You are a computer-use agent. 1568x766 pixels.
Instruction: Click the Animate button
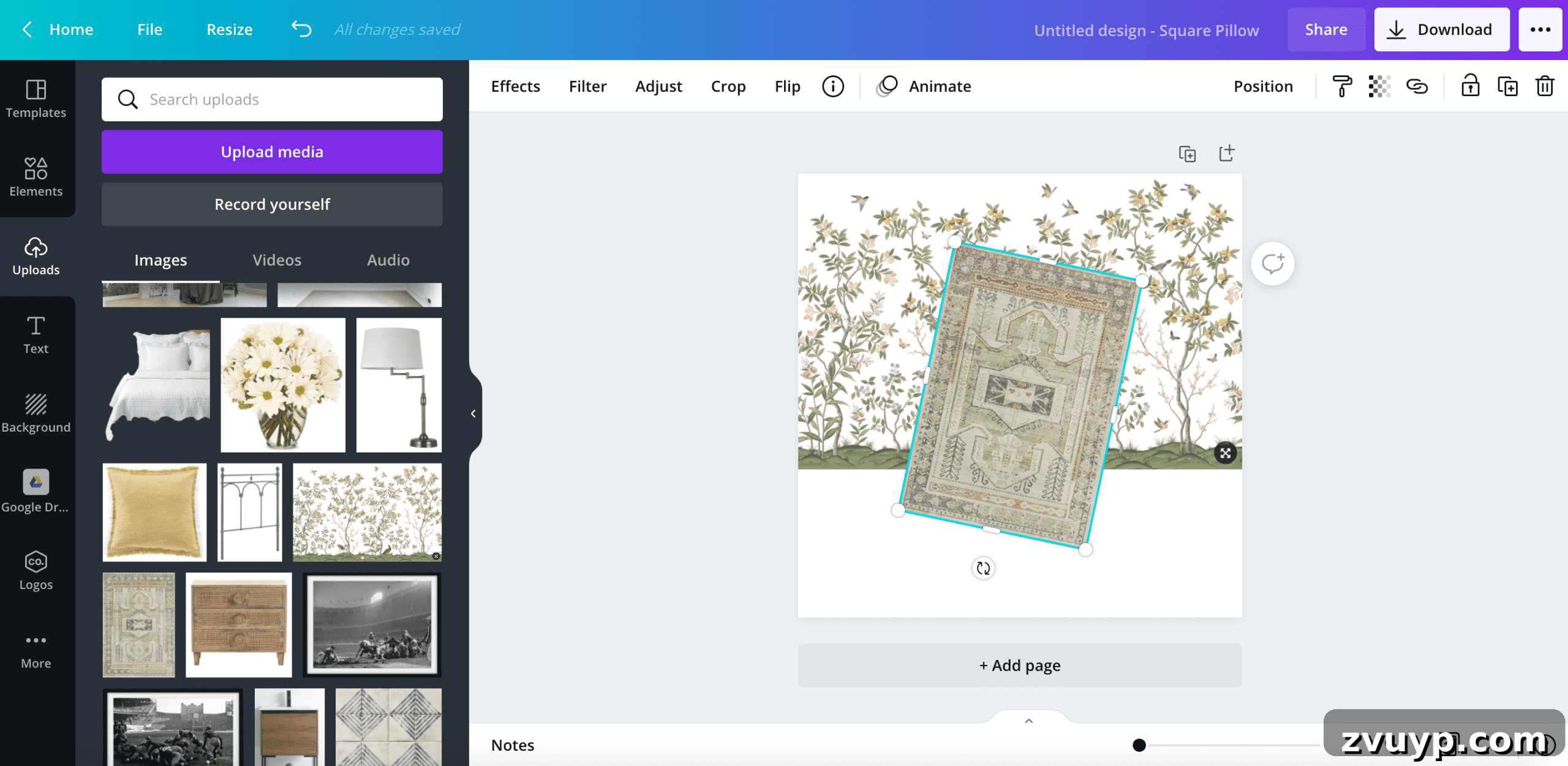924,86
